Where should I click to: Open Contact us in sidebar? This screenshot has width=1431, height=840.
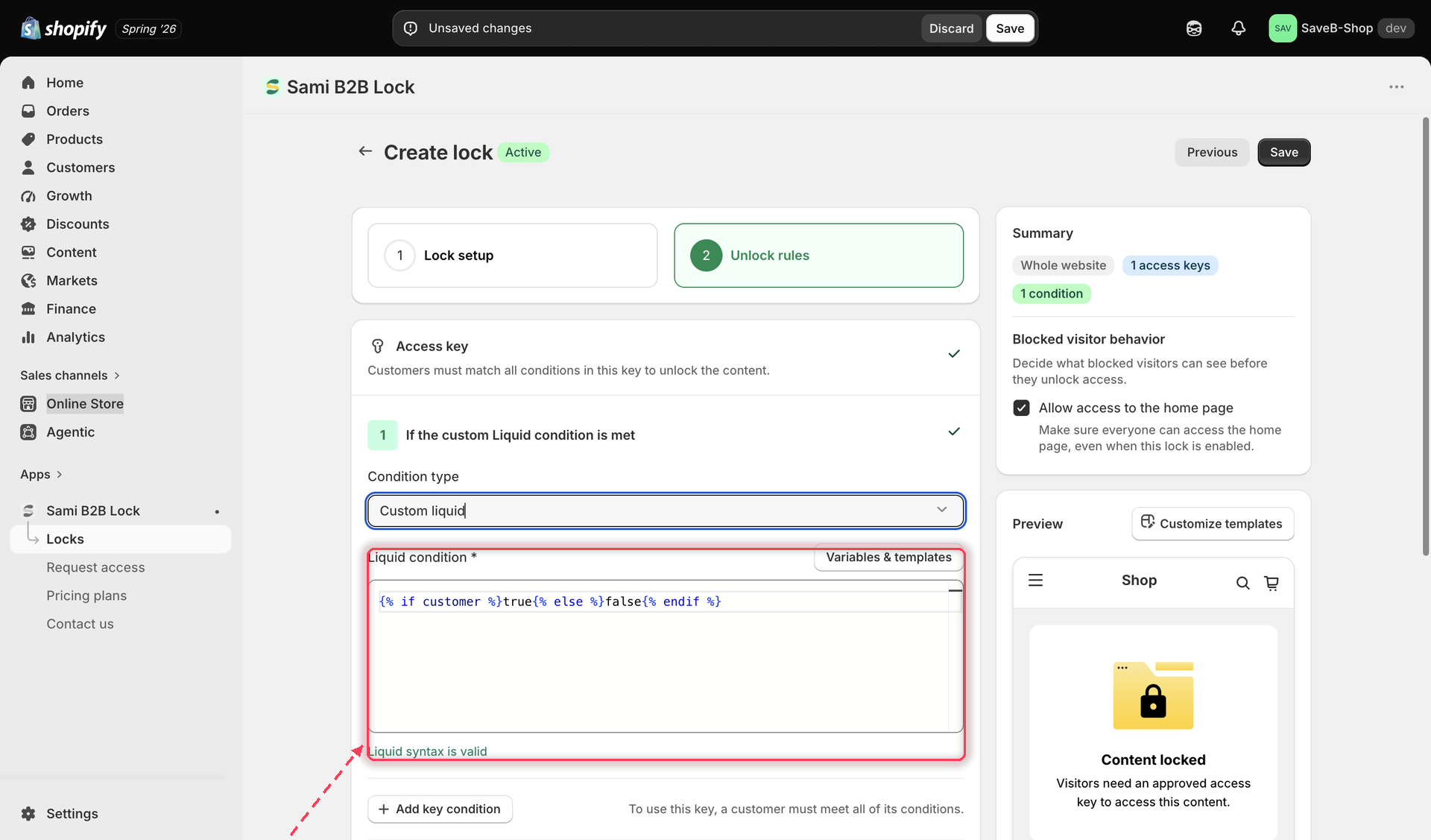pos(80,624)
